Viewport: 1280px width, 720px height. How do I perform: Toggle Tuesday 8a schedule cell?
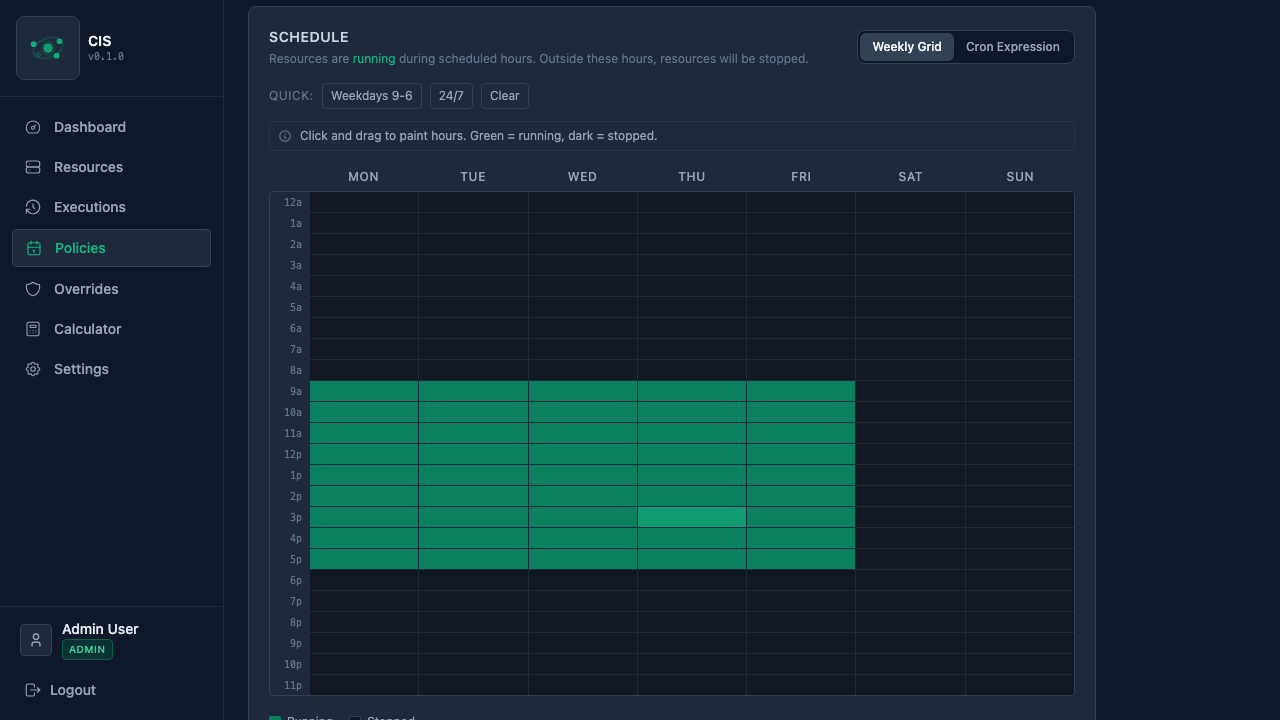coord(473,370)
